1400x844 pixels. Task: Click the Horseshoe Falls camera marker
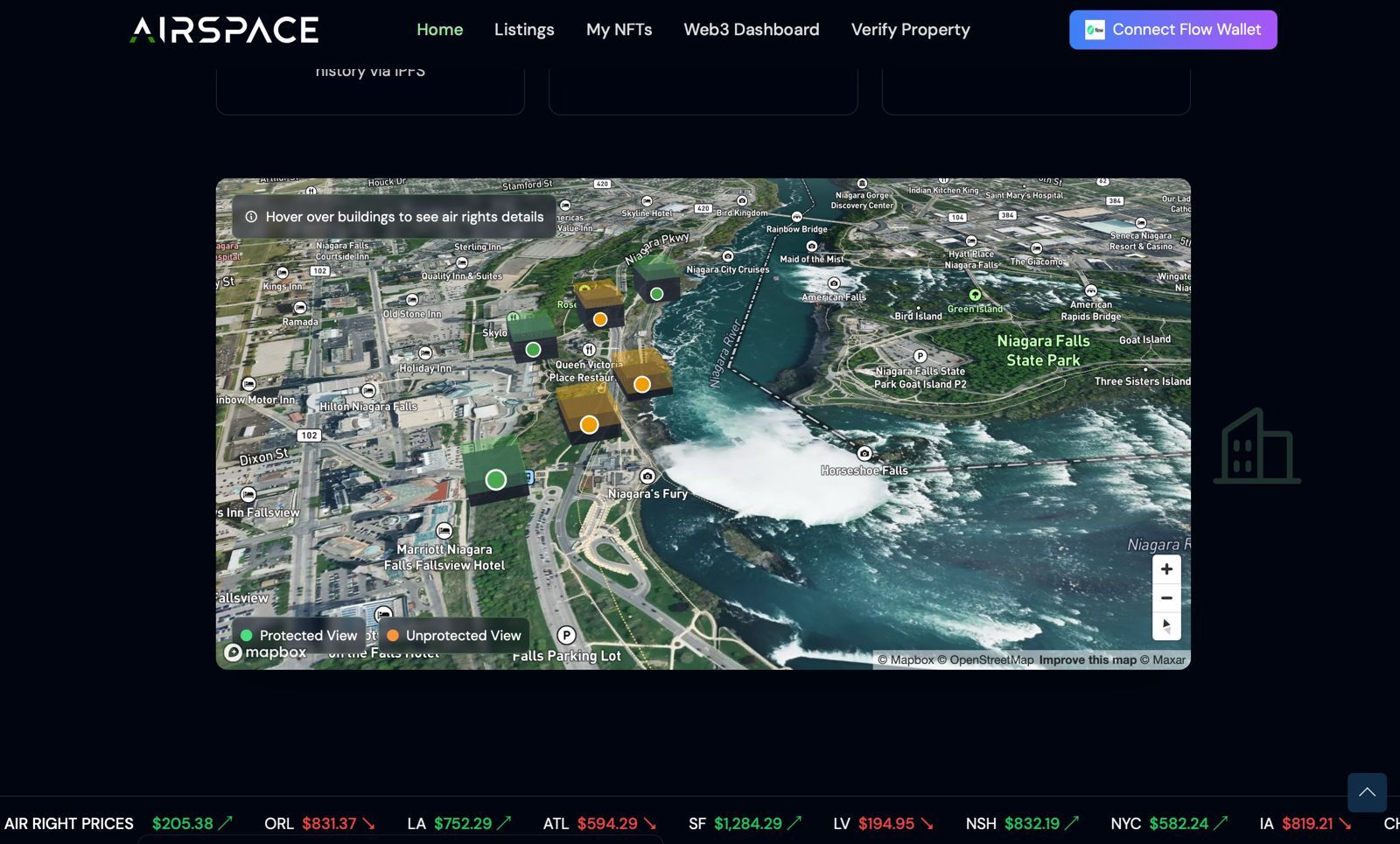(864, 453)
